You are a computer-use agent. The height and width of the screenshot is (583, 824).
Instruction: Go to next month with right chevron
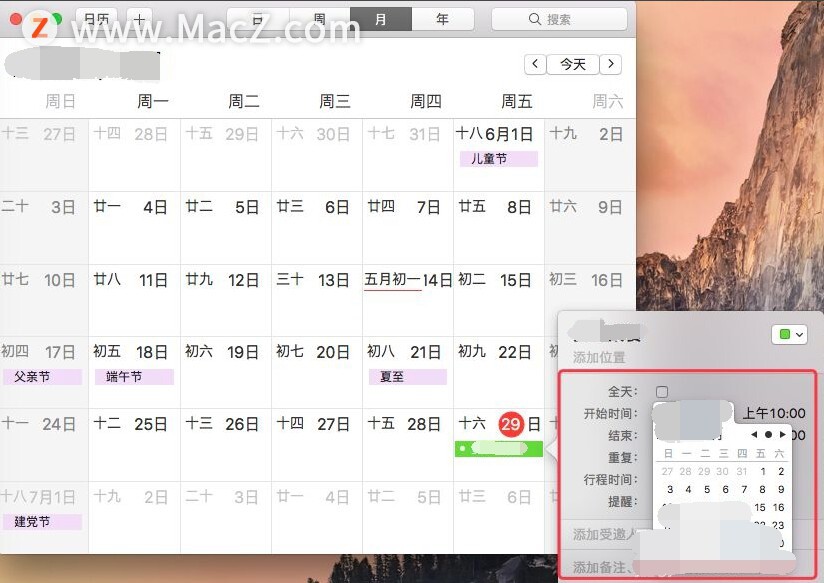[x=611, y=64]
